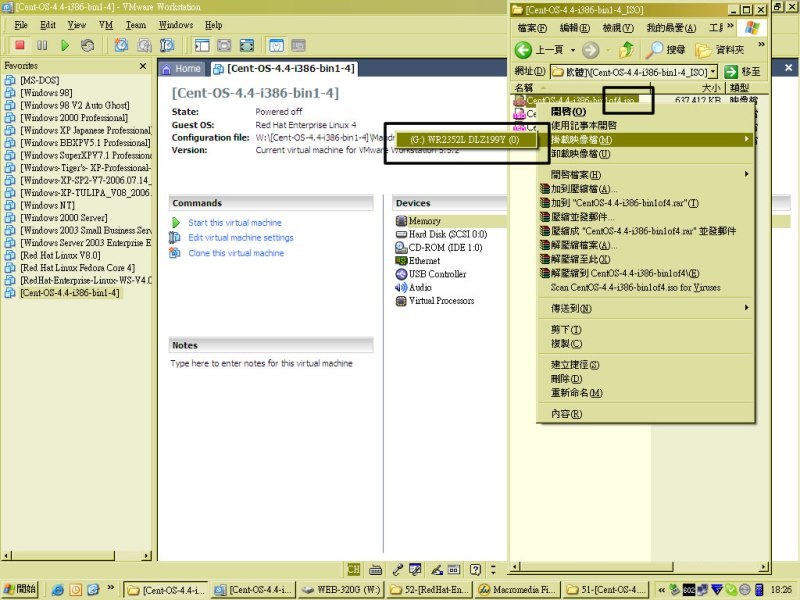Expand the 傳送到(N) submenu
800x600 pixels.
click(746, 308)
